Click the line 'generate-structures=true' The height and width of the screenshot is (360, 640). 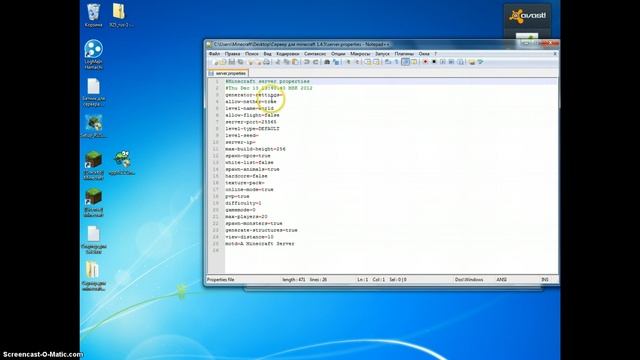[x=261, y=230]
